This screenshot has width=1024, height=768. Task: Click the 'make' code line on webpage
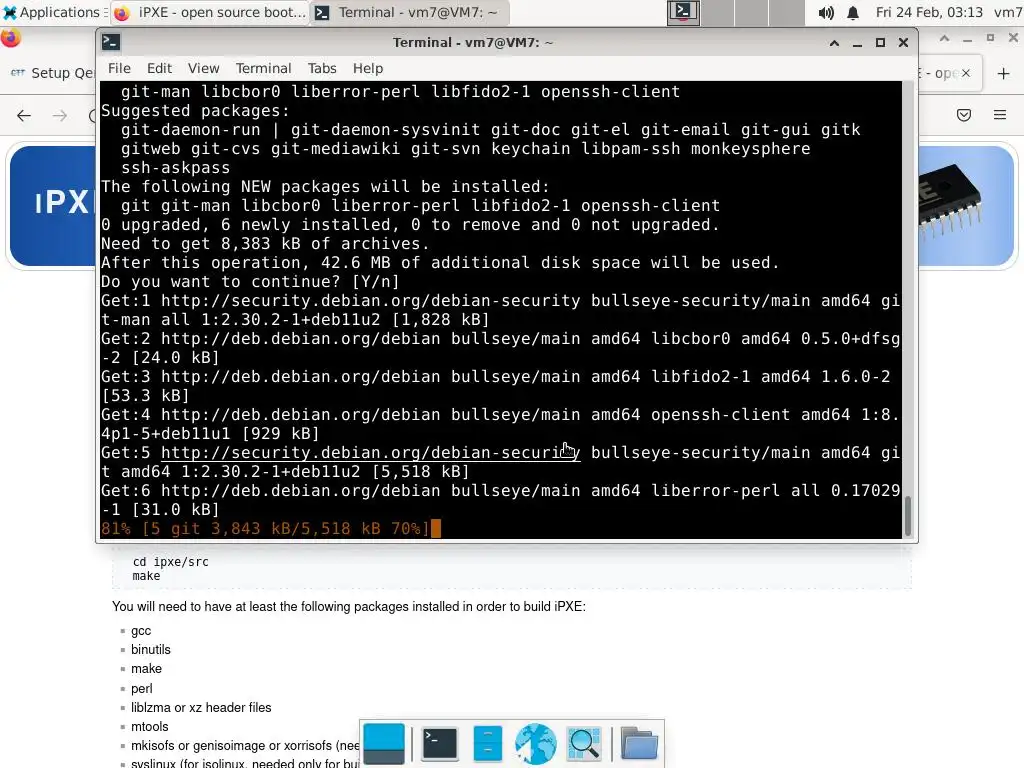pyautogui.click(x=146, y=576)
